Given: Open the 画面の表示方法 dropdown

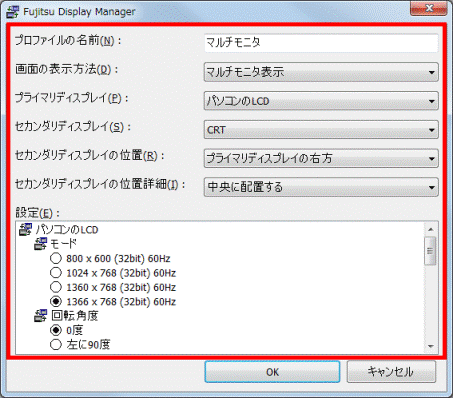Looking at the screenshot, I should point(321,72).
